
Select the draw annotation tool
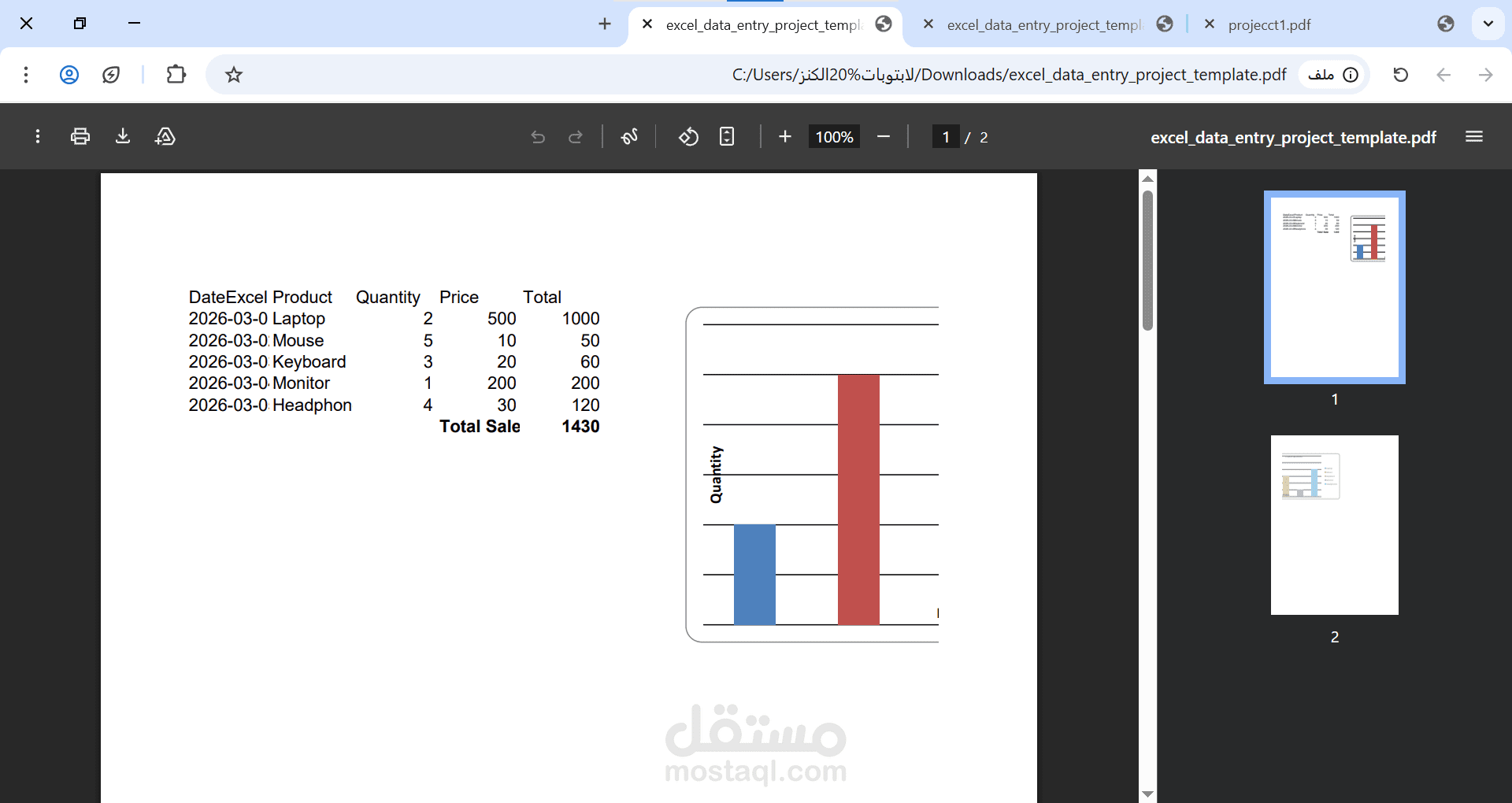coord(629,137)
